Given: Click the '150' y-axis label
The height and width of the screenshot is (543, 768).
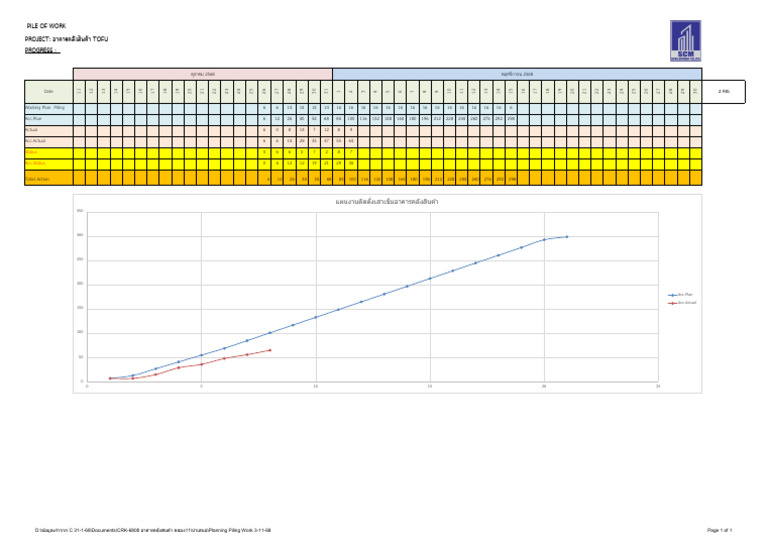Looking at the screenshot, I should pyautogui.click(x=80, y=308).
